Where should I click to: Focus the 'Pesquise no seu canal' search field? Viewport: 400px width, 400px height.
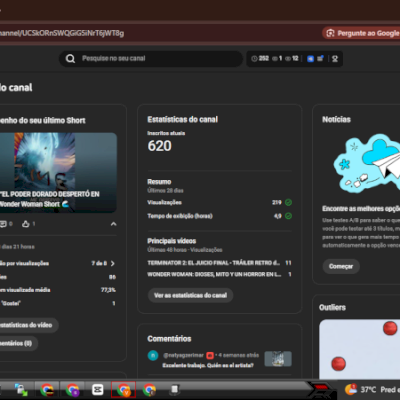(x=151, y=59)
